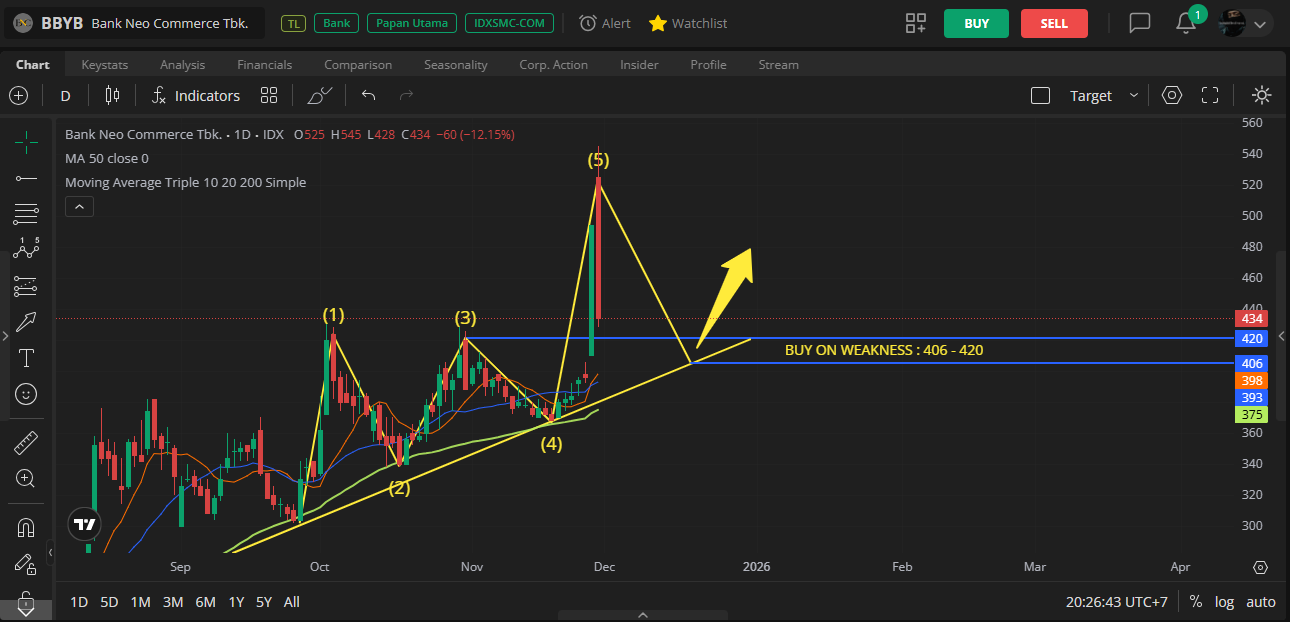
Task: Open the Indicators menu
Action: (196, 96)
